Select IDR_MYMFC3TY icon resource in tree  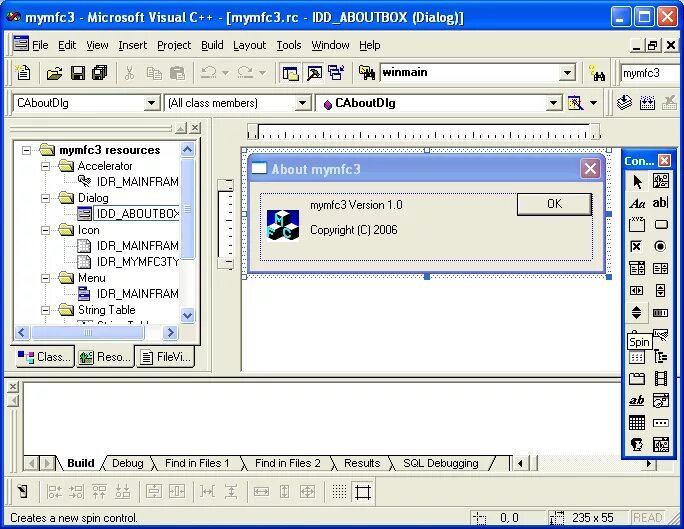(x=137, y=262)
